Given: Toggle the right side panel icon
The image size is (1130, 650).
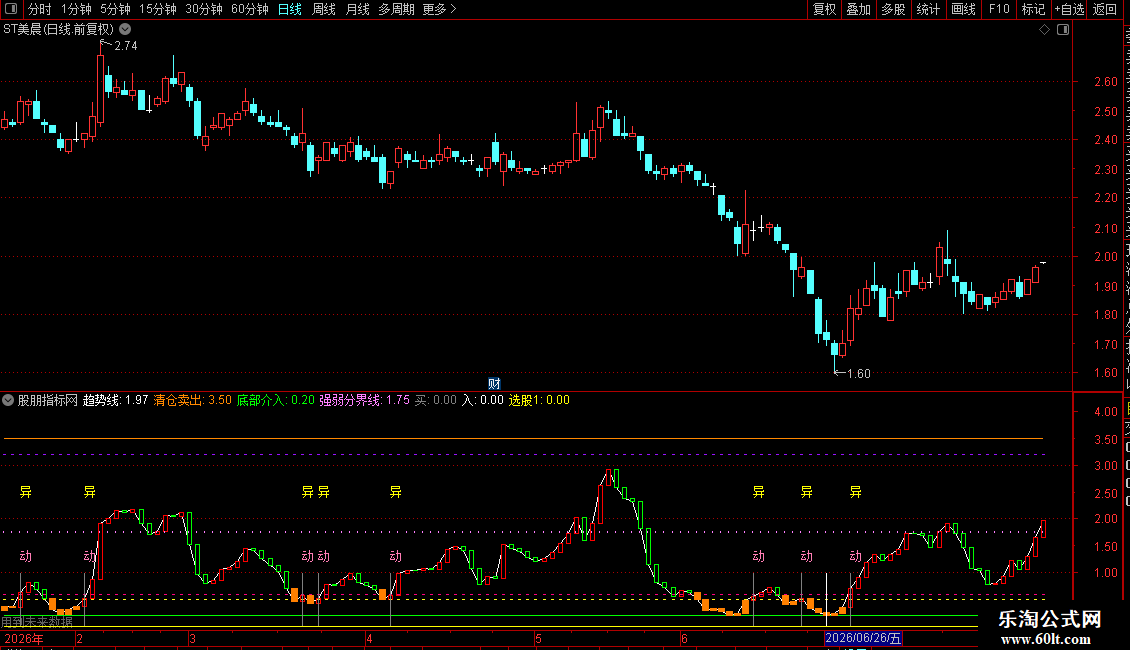Looking at the screenshot, I should (1063, 30).
